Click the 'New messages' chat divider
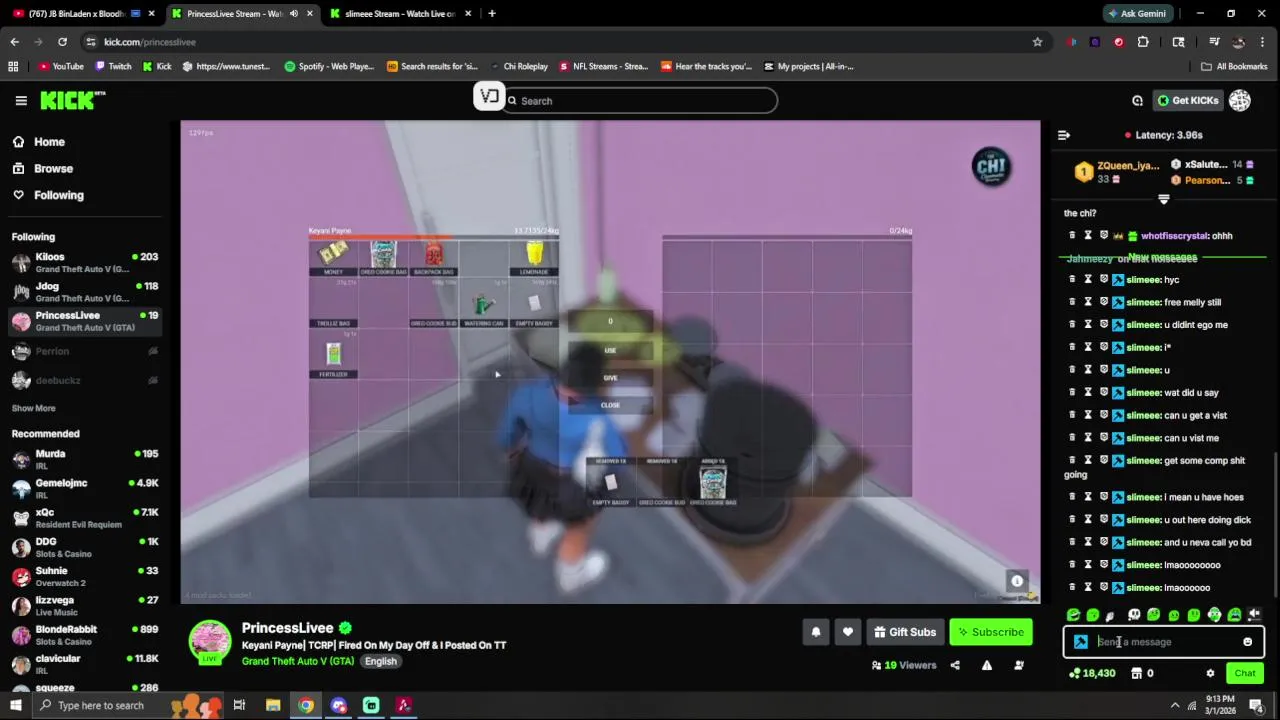Viewport: 1280px width, 720px height. coord(1162,258)
